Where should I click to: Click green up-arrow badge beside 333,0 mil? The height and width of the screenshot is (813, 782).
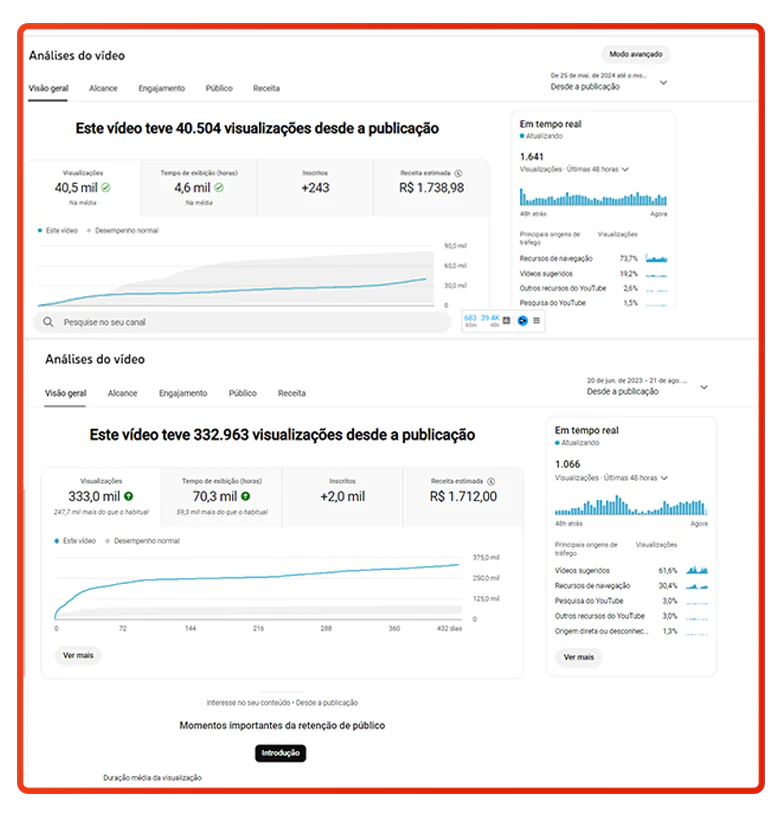tap(129, 496)
